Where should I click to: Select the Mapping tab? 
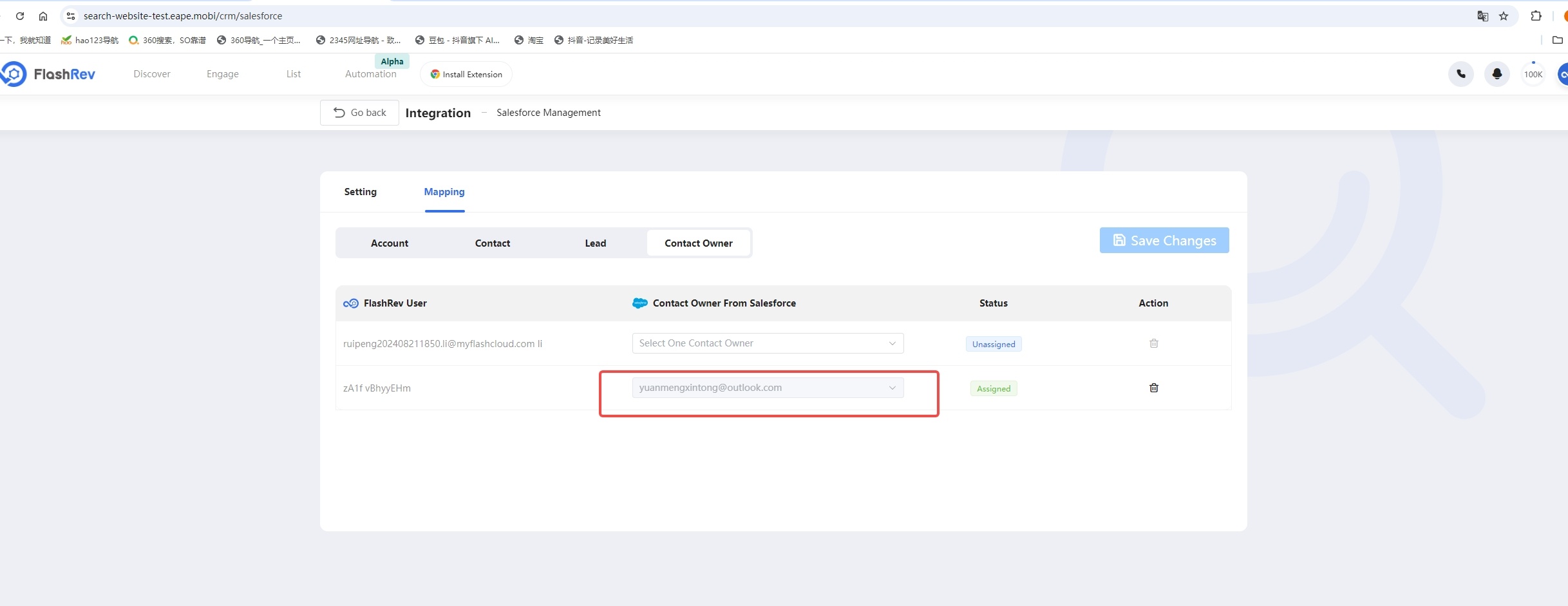[x=444, y=192]
